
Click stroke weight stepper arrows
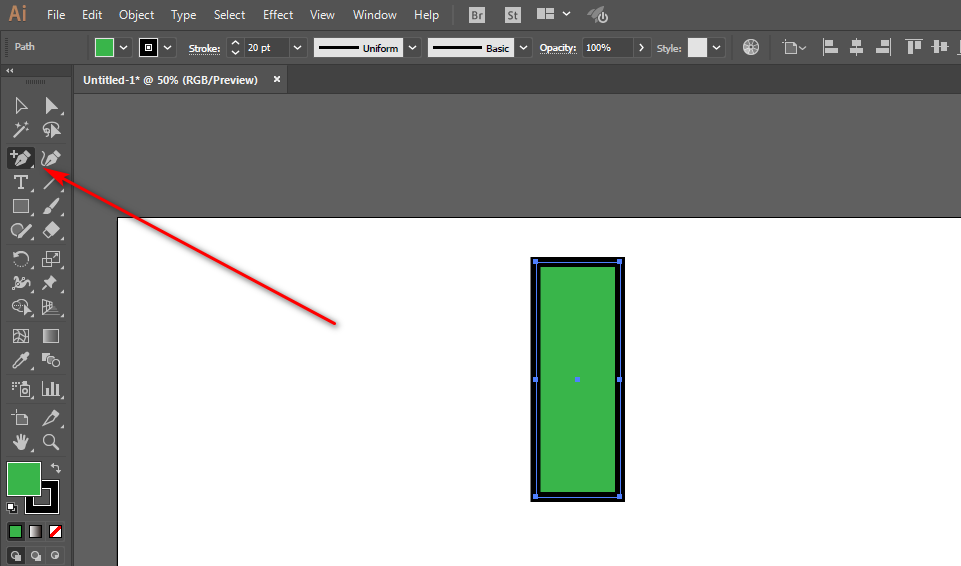pos(235,48)
